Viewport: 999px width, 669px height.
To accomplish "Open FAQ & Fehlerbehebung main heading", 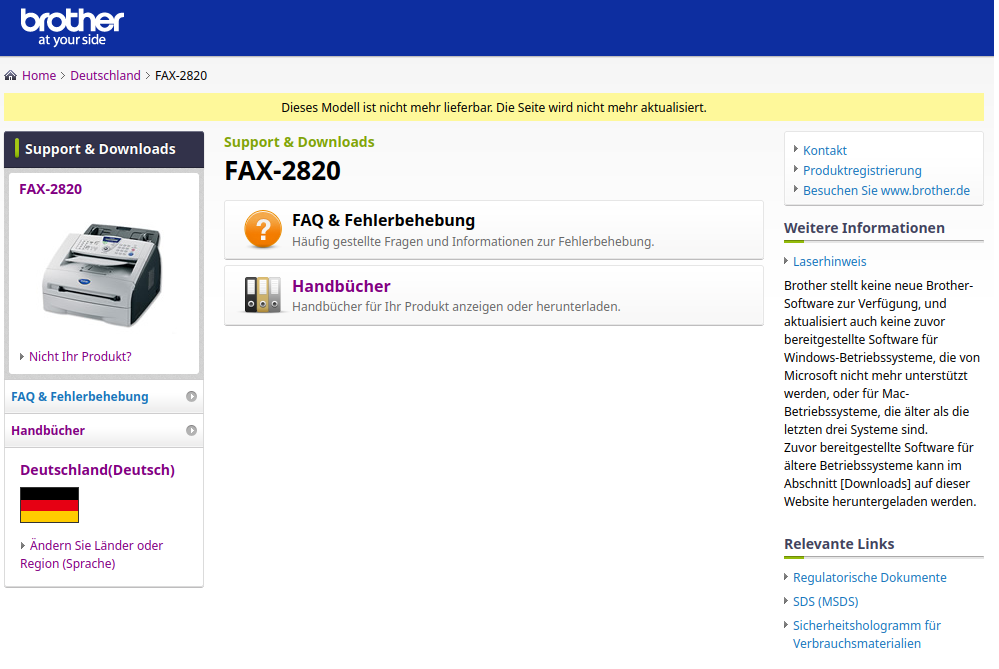I will 384,220.
